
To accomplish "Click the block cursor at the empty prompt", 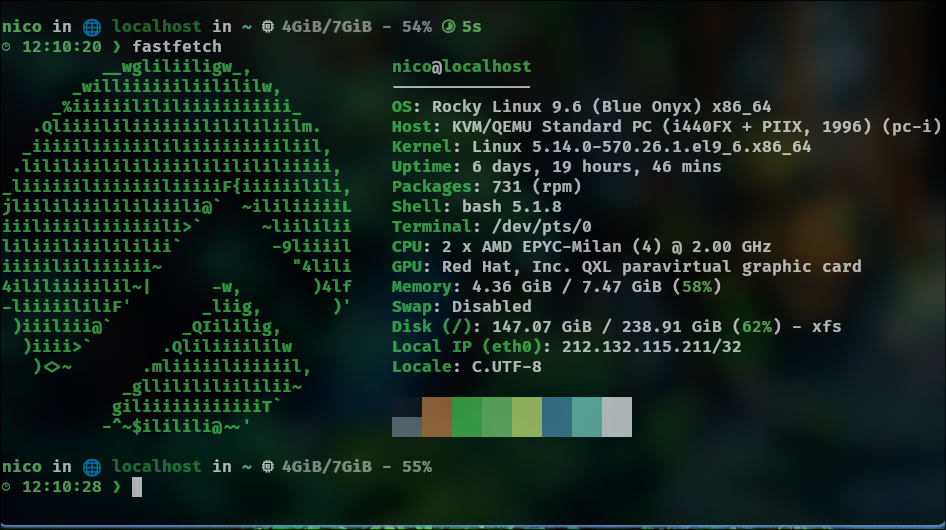I will point(137,487).
